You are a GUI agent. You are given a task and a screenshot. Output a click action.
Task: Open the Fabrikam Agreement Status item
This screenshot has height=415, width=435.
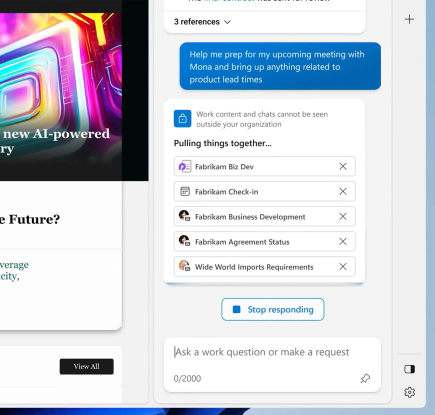tap(265, 241)
